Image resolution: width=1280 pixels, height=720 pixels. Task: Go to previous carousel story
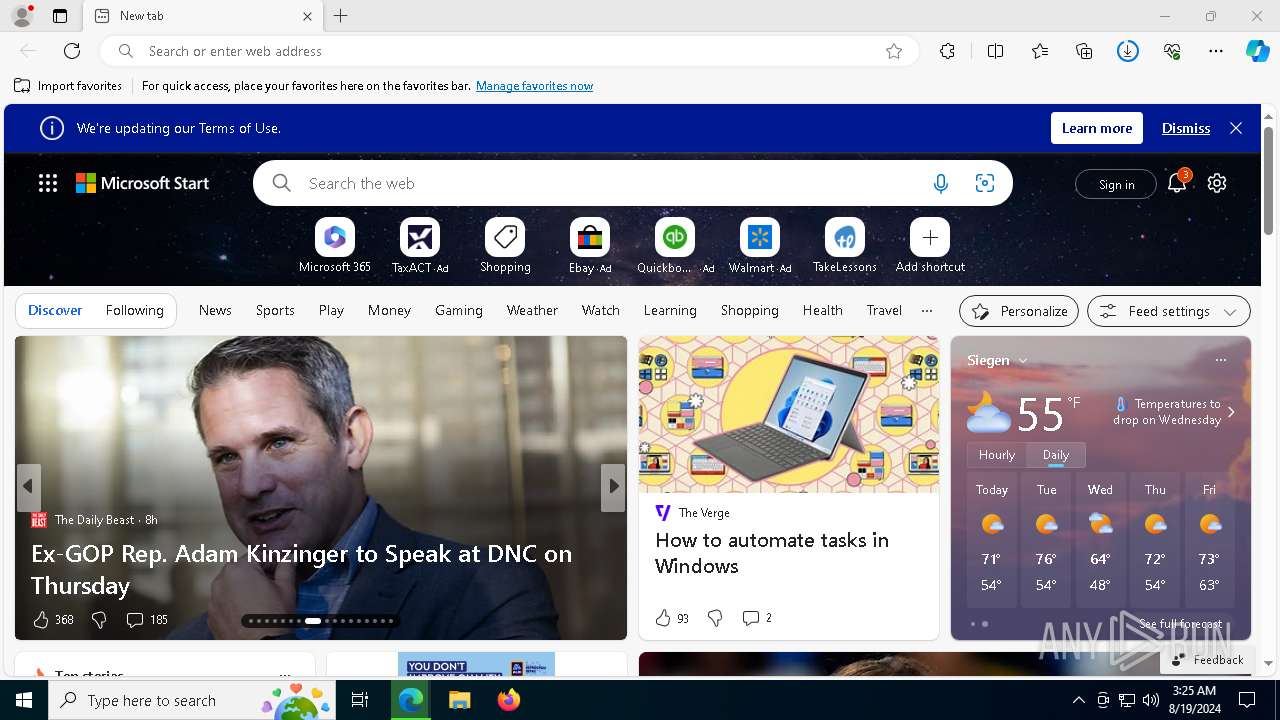point(28,486)
